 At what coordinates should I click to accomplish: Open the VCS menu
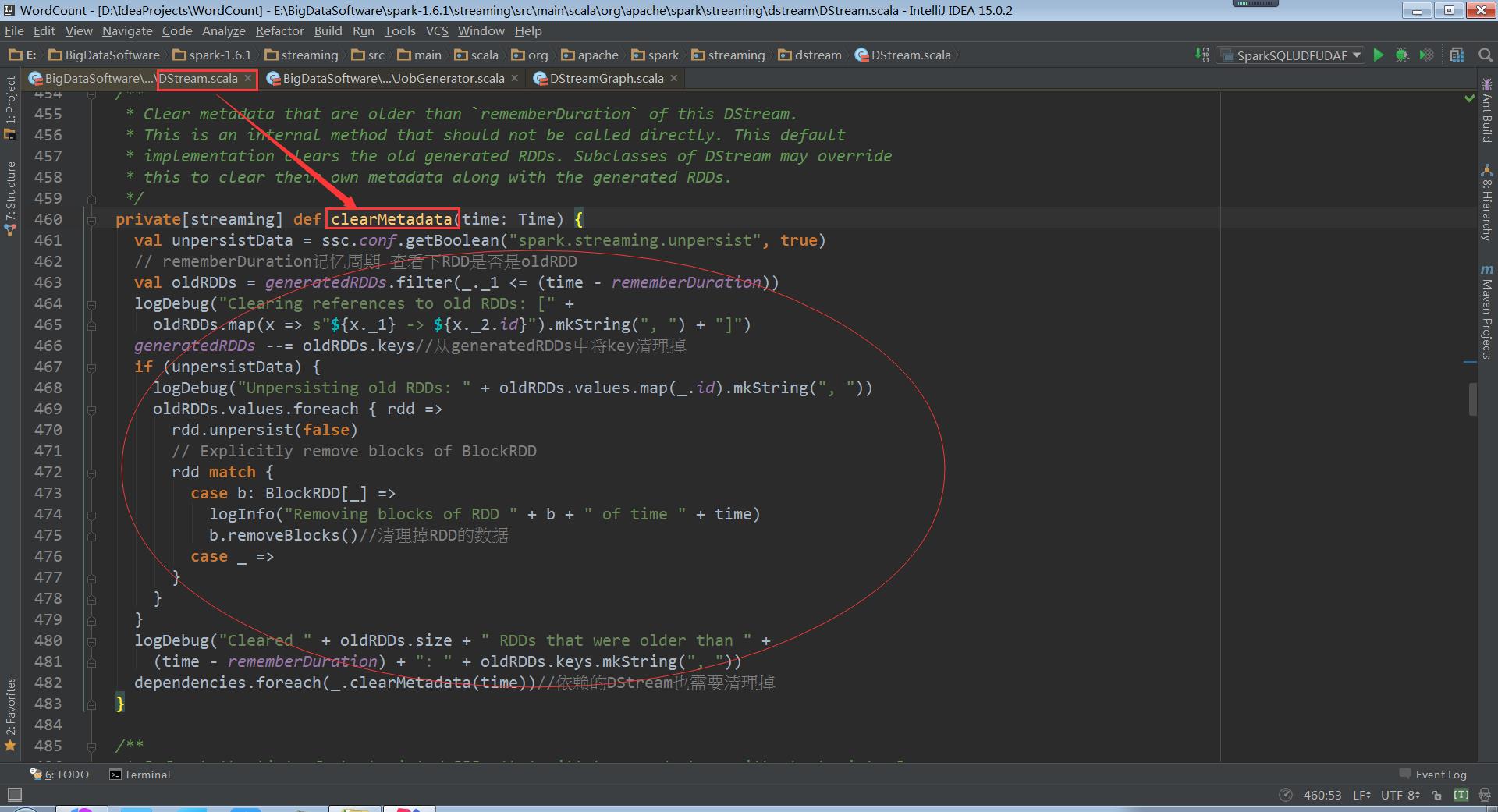coord(437,30)
